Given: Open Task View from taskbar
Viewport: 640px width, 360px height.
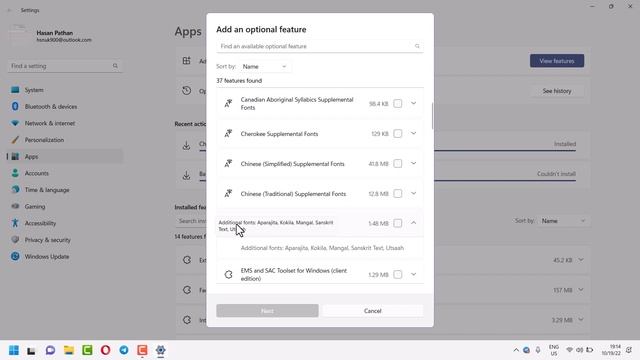Looking at the screenshot, I should pos(31,350).
